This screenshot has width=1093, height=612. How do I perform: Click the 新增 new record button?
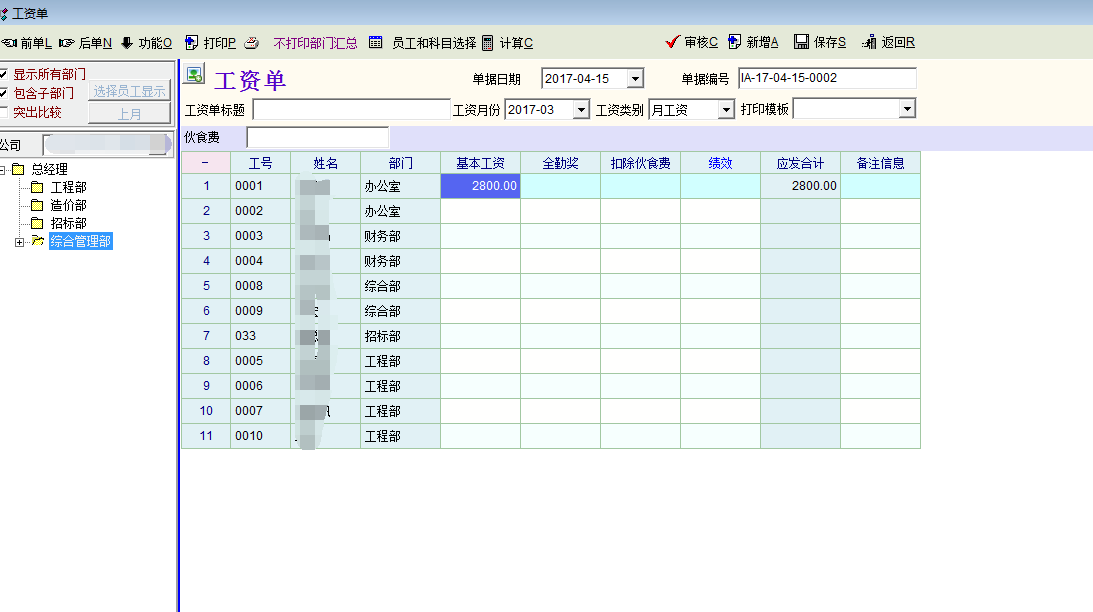tap(735, 42)
